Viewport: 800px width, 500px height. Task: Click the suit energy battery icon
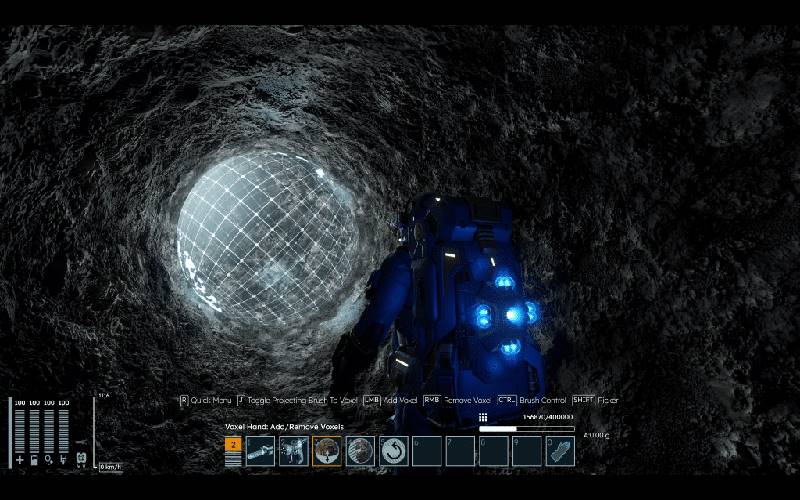click(x=35, y=460)
